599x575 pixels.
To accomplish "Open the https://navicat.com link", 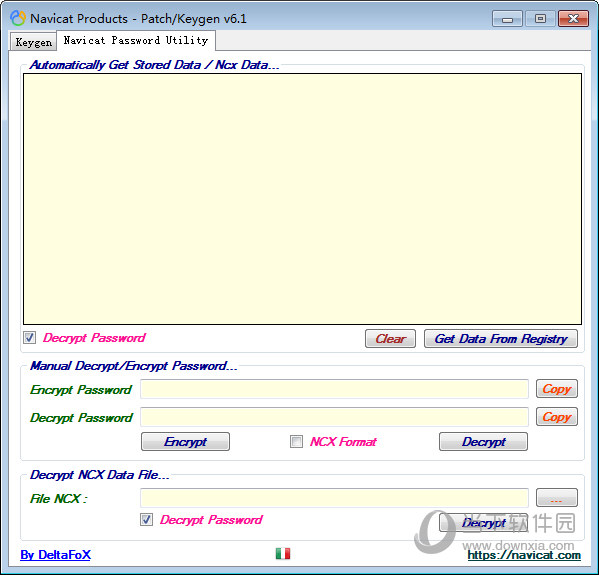I will tap(524, 555).
